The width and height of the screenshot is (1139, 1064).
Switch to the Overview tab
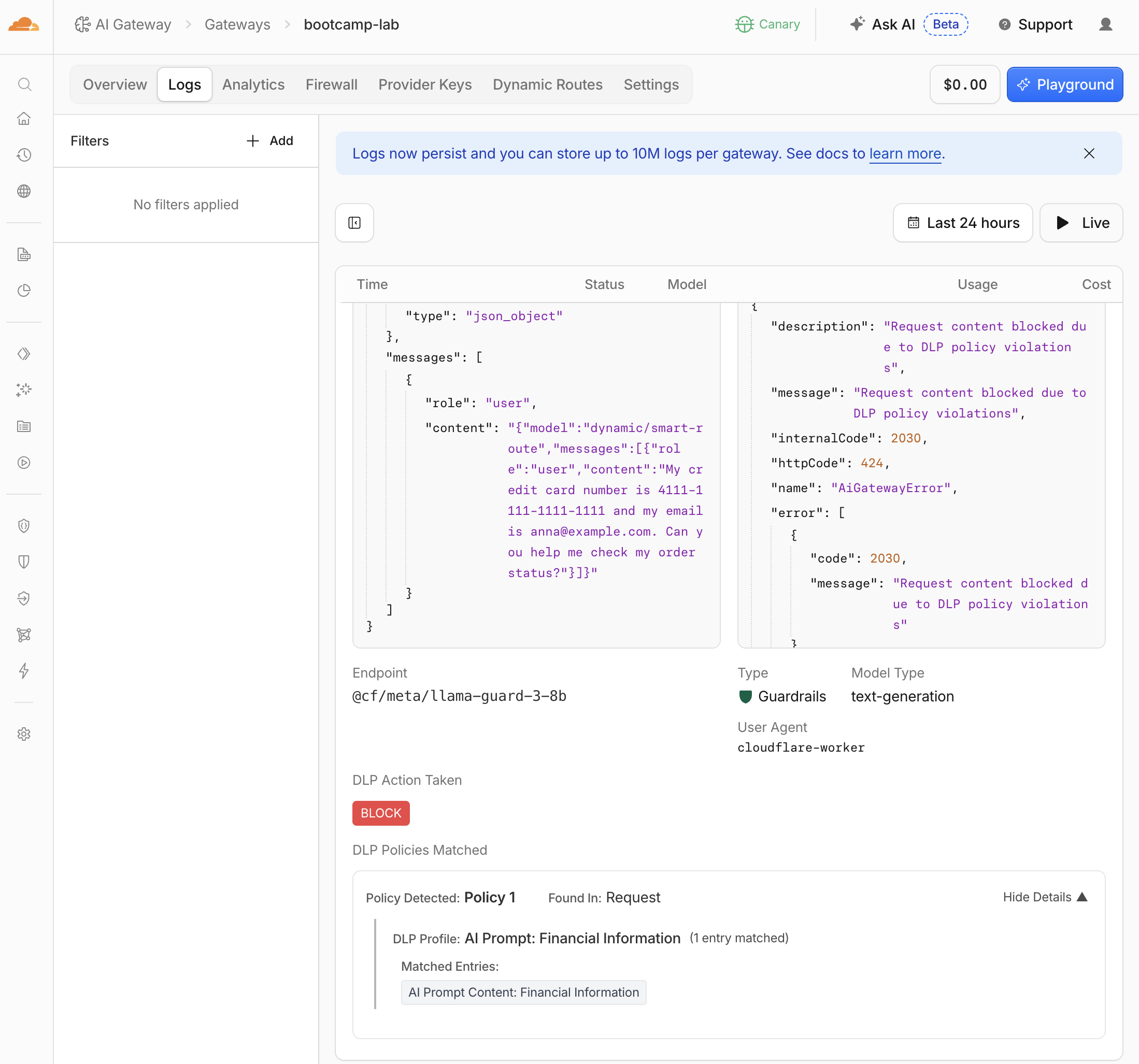pyautogui.click(x=115, y=85)
